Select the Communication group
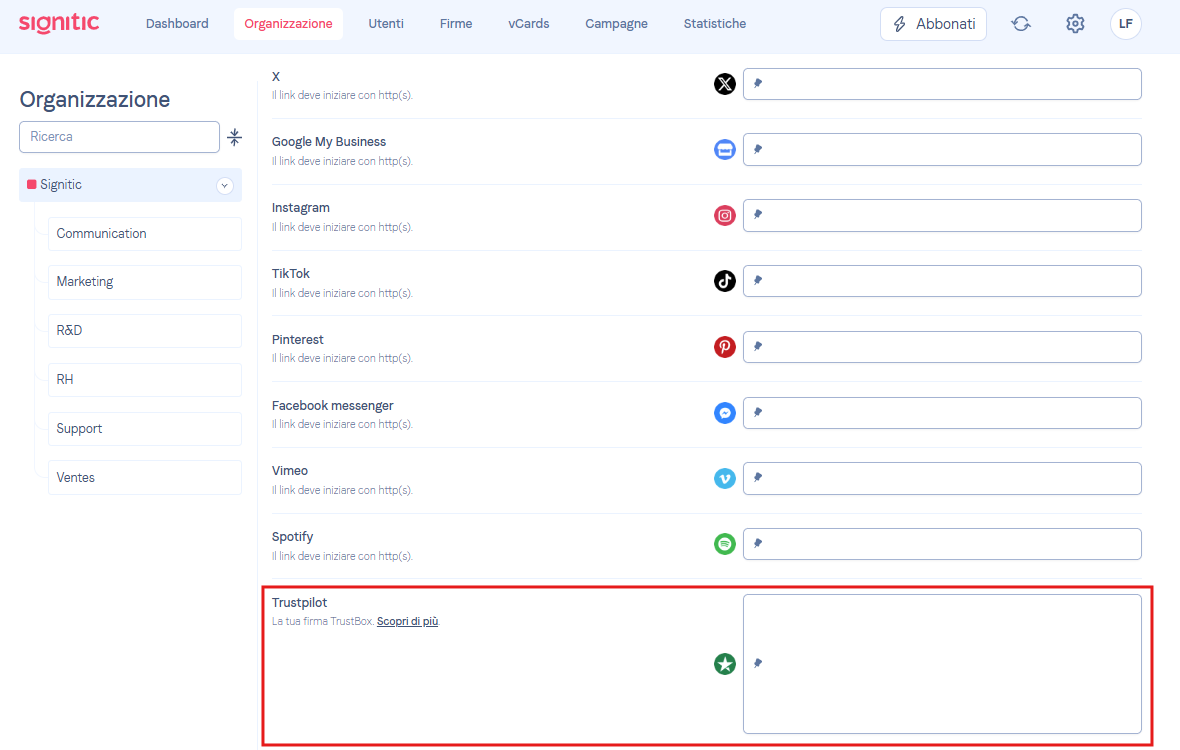Viewport: 1180px width, 750px height. (144, 234)
